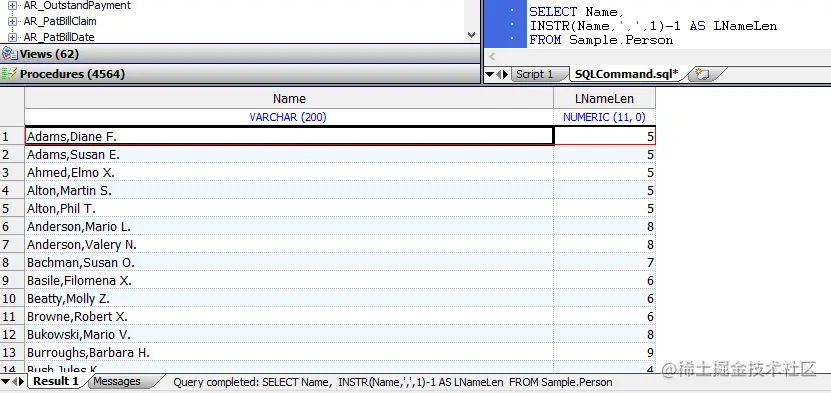Click row header number 6

12,227
